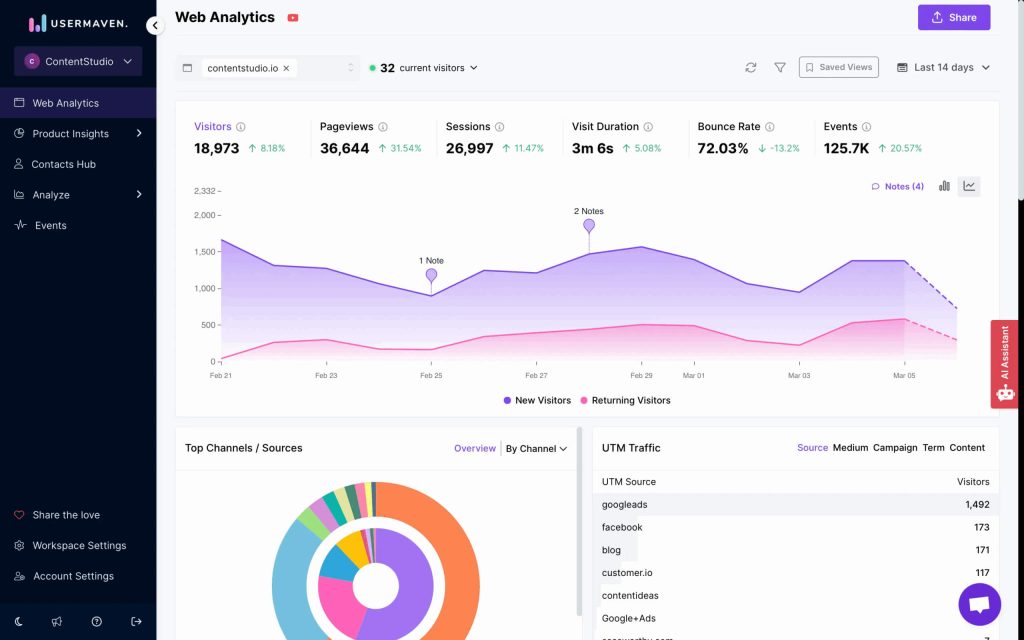Open the Last 14 days date range
The height and width of the screenshot is (640, 1024).
943,67
